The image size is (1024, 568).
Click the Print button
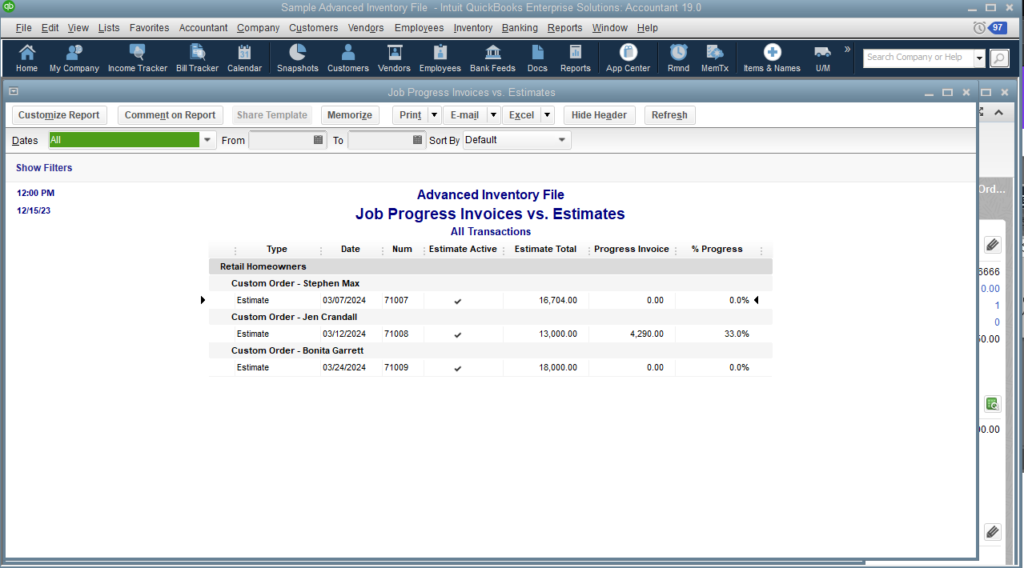coord(410,115)
